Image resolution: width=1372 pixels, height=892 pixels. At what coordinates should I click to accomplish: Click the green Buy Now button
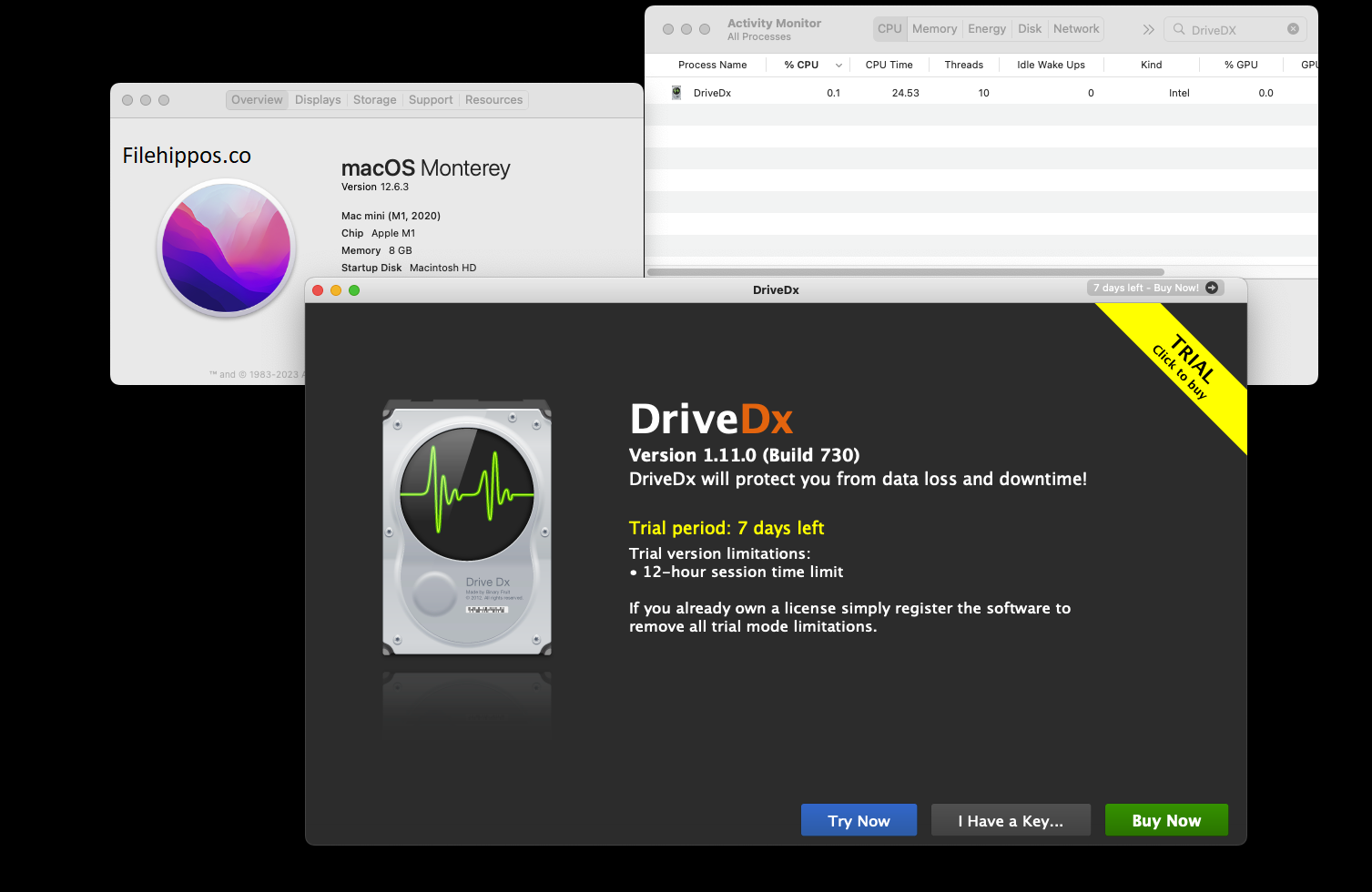tap(1166, 820)
